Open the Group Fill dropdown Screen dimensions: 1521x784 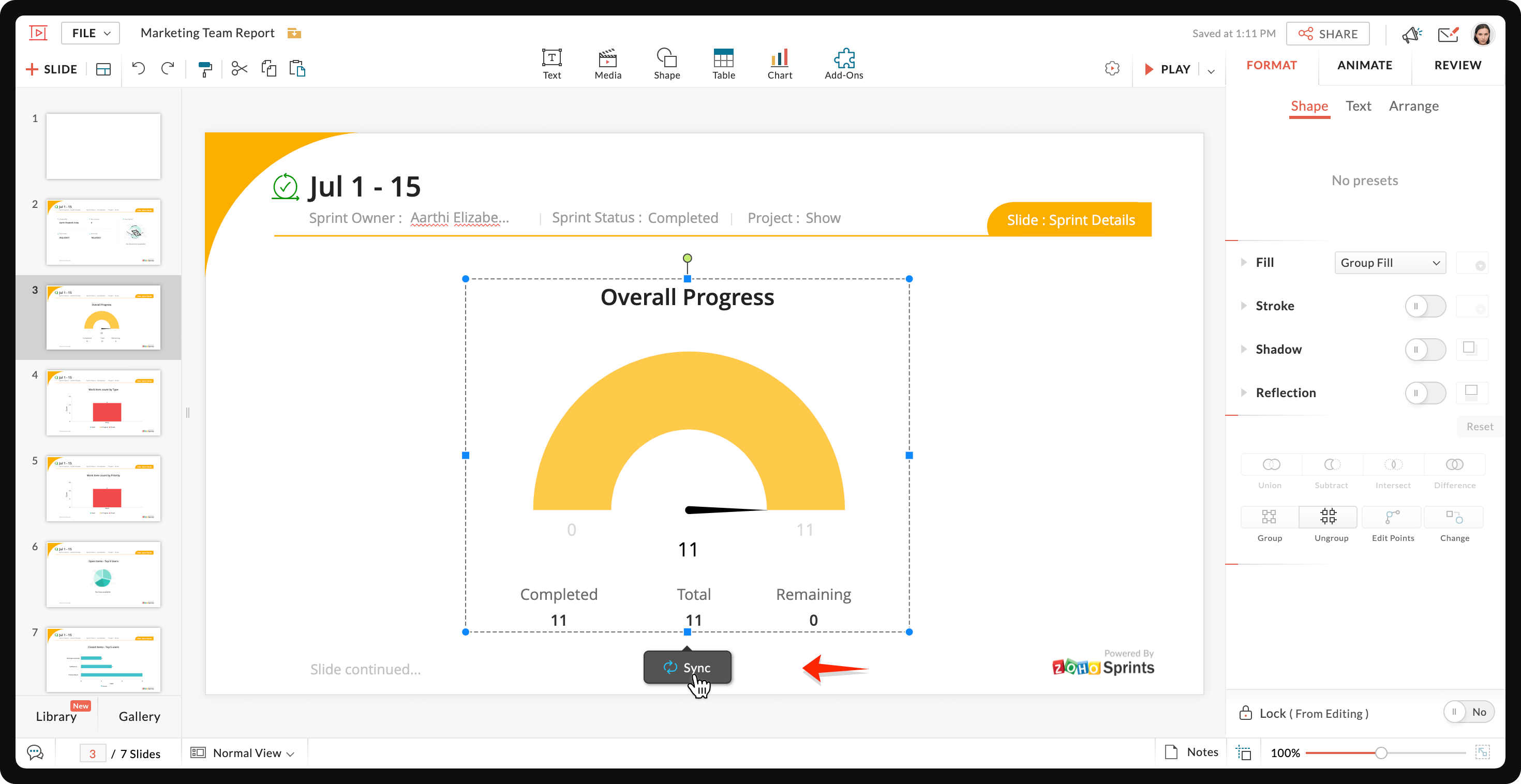click(x=1389, y=263)
